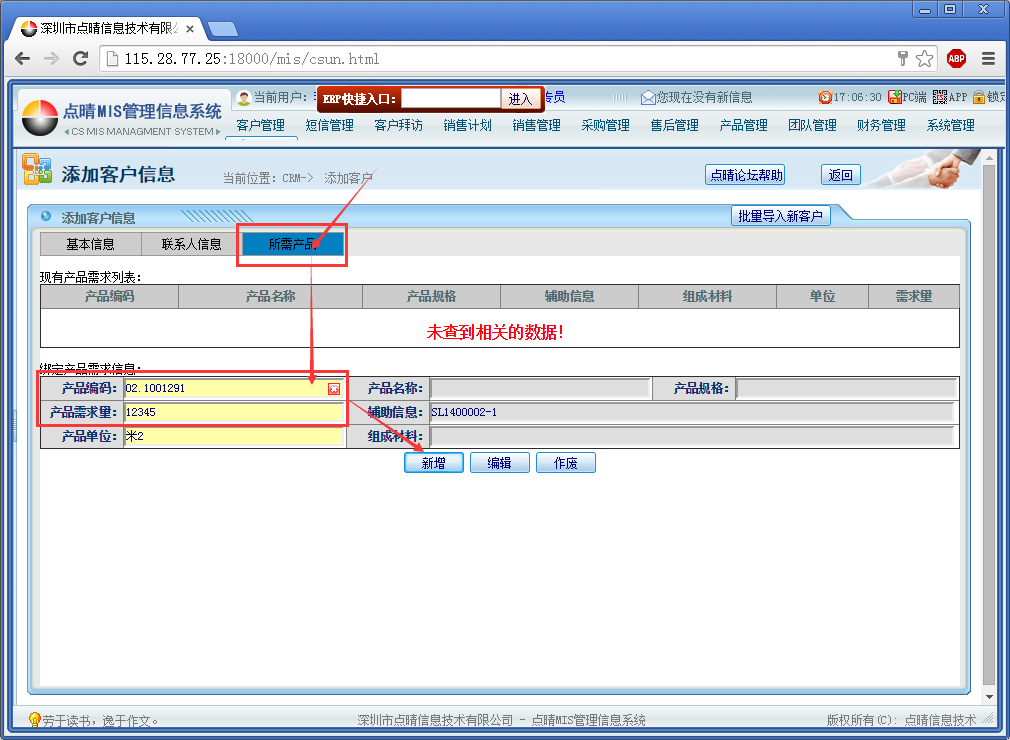The image size is (1010, 740).
Task: Click the 批量导入新客户 button
Action: [781, 216]
